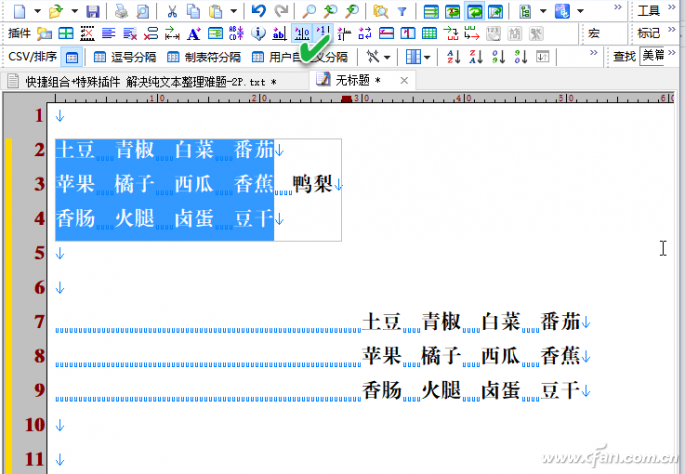Close the 无标题 tab

404,80
